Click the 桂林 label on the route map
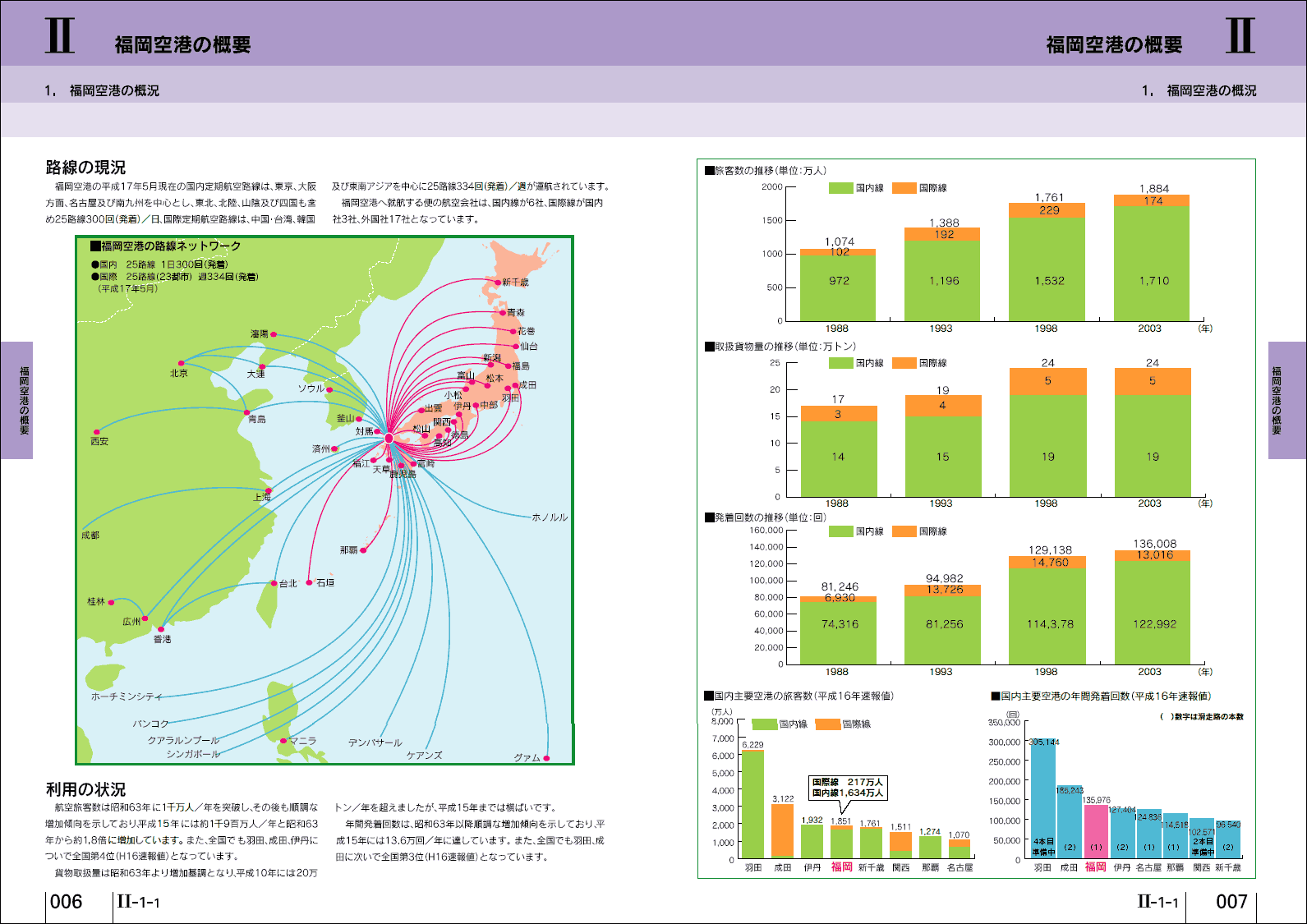 point(96,601)
